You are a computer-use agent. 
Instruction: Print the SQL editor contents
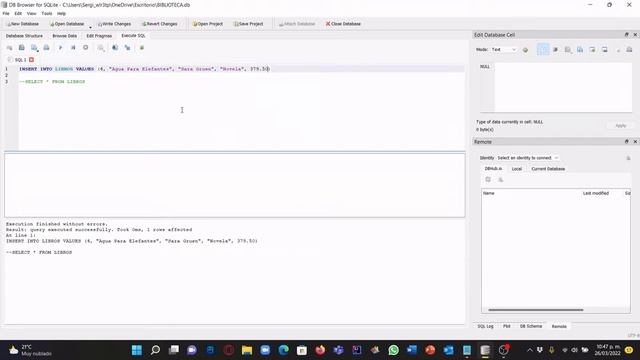pyautogui.click(x=47, y=48)
